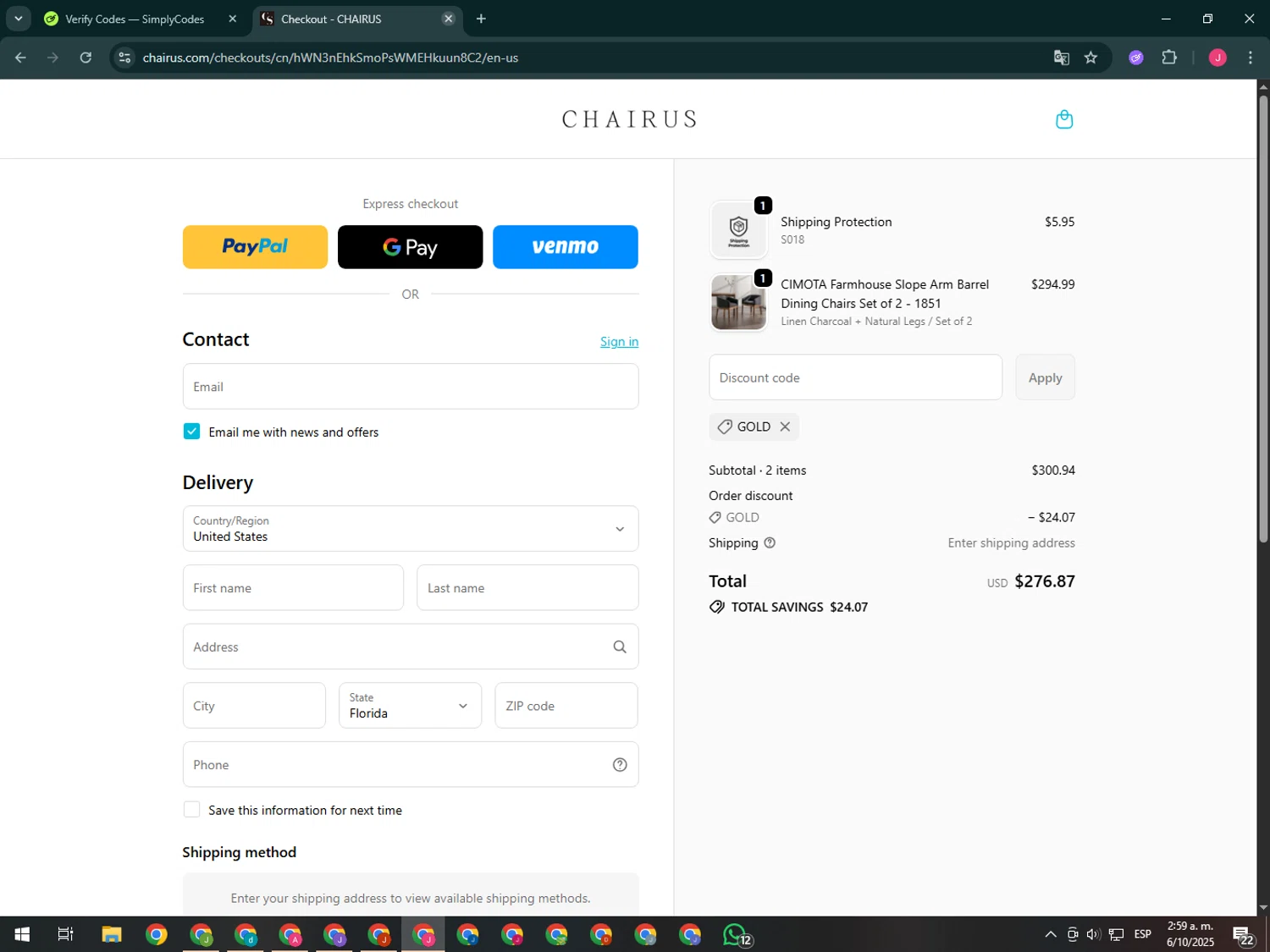Click the network icon in system tray
This screenshot has height=952, width=1270.
click(1117, 934)
